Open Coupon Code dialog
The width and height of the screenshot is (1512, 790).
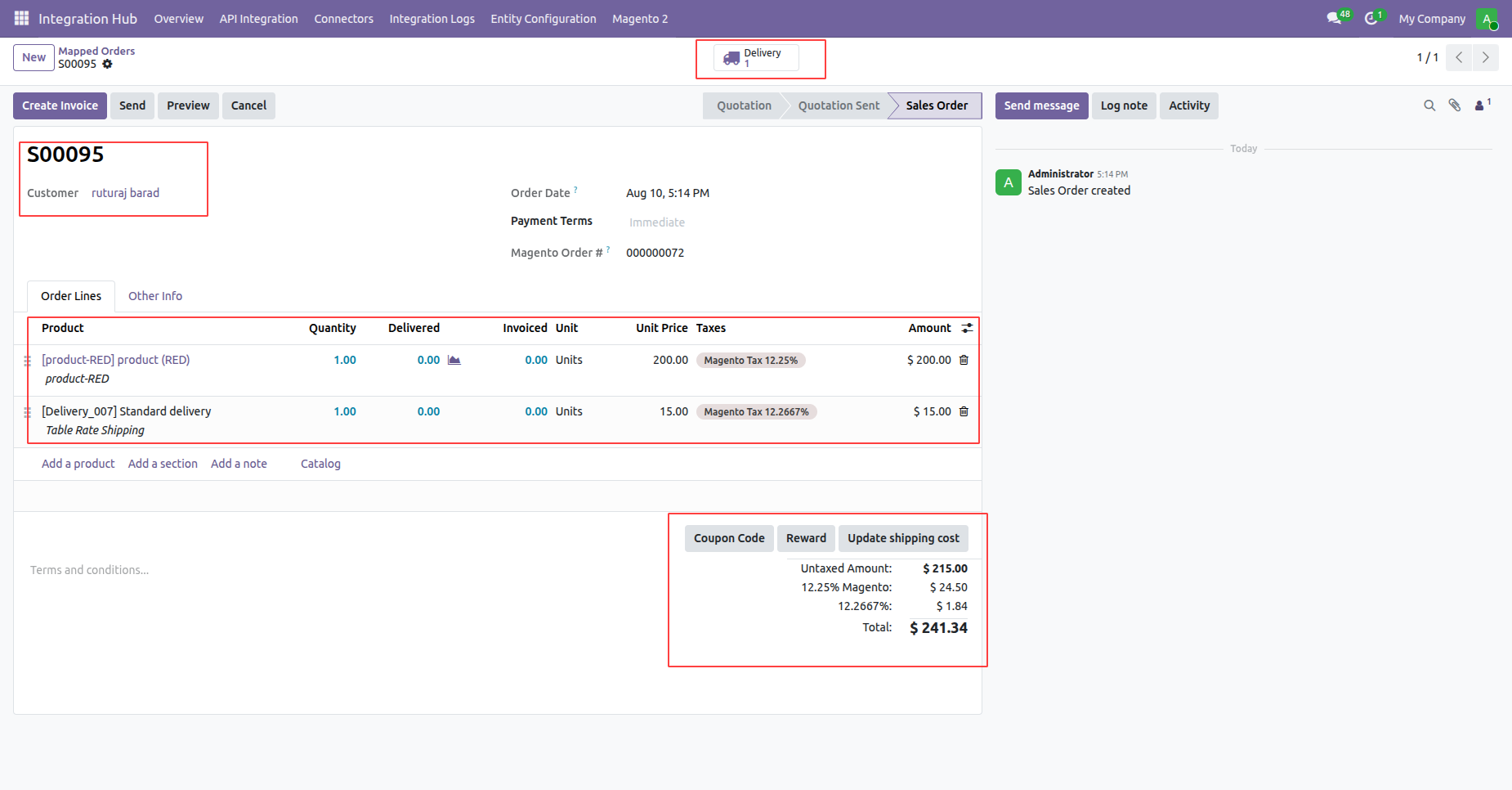(x=729, y=538)
